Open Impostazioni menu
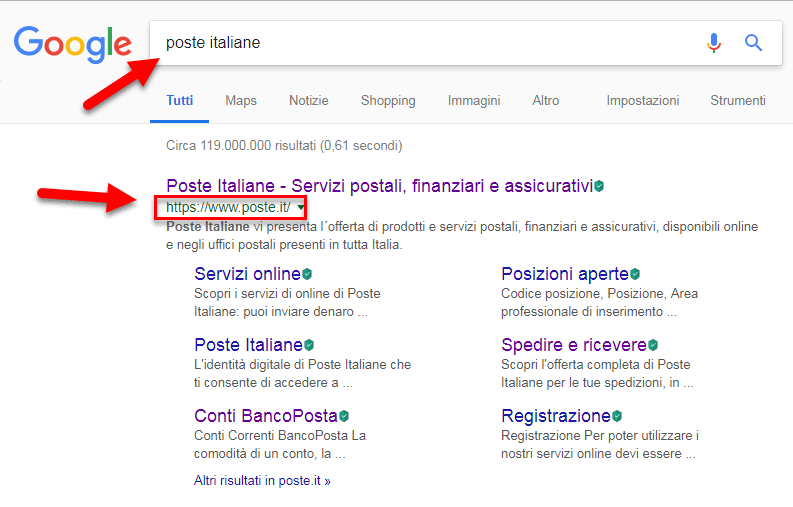793x507 pixels. (643, 101)
